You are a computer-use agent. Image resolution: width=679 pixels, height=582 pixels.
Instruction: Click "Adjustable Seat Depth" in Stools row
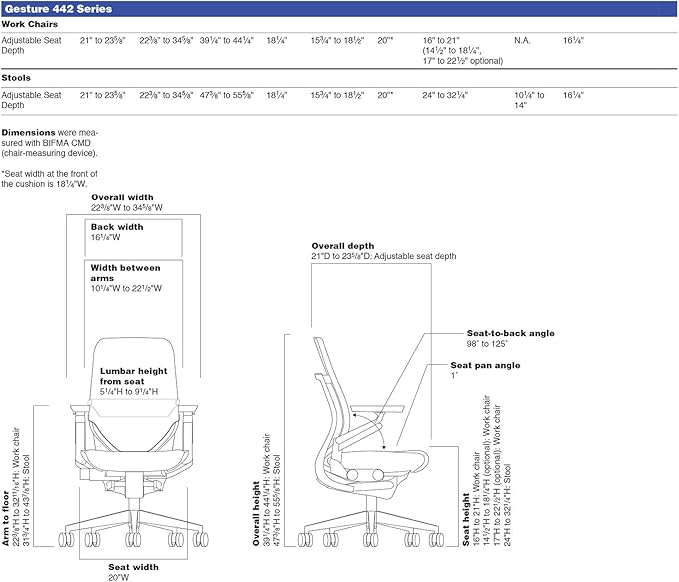click(x=31, y=100)
